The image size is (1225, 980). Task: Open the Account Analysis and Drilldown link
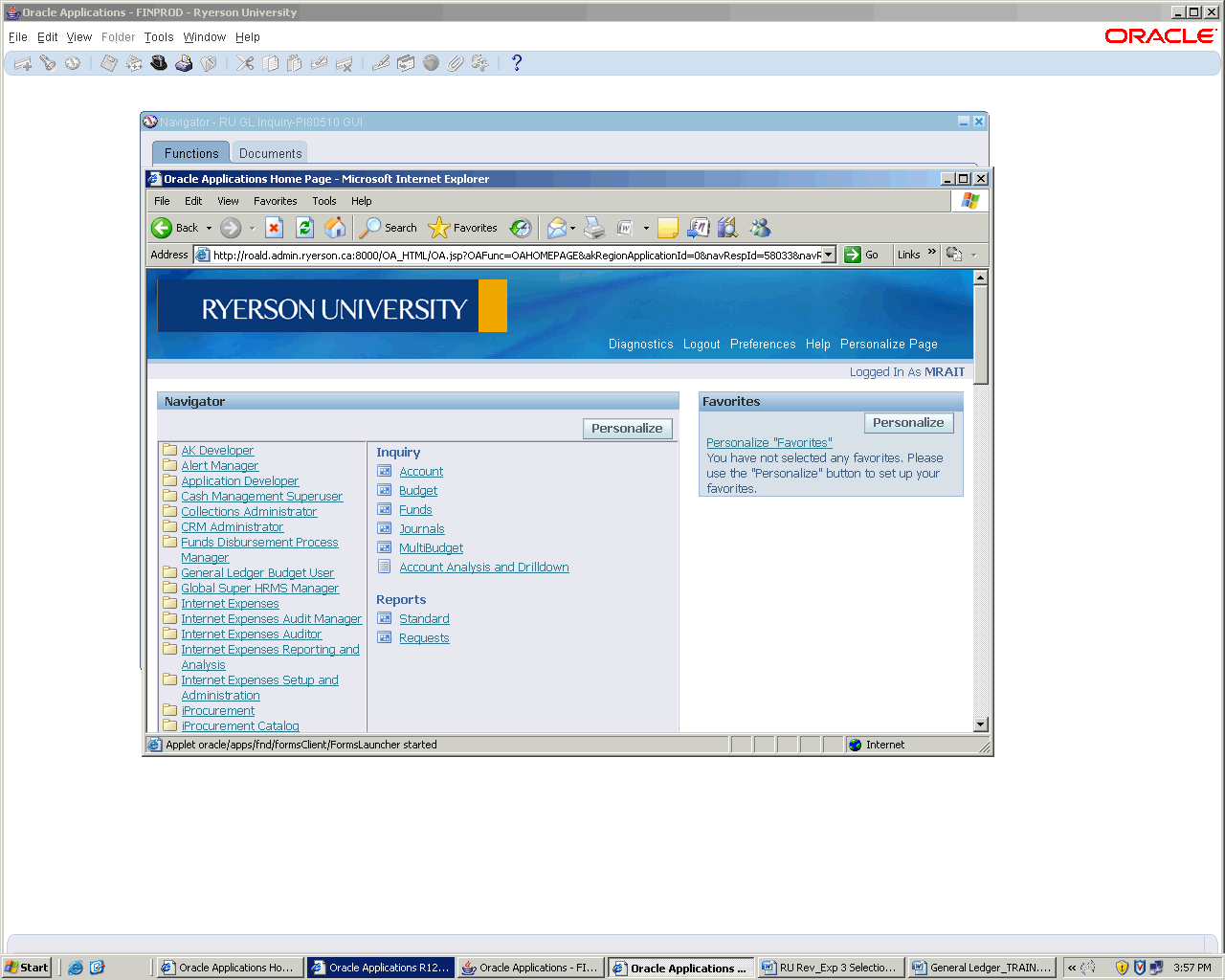483,568
